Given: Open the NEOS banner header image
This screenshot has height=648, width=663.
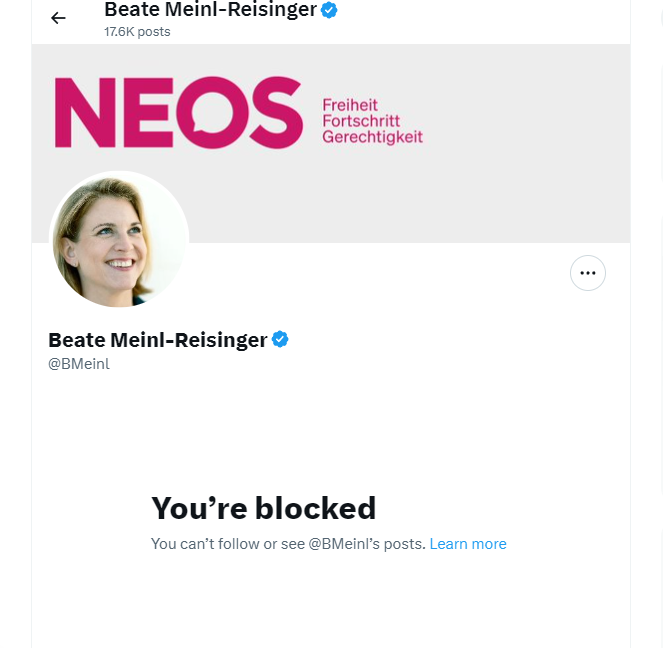Looking at the screenshot, I should pyautogui.click(x=331, y=143).
